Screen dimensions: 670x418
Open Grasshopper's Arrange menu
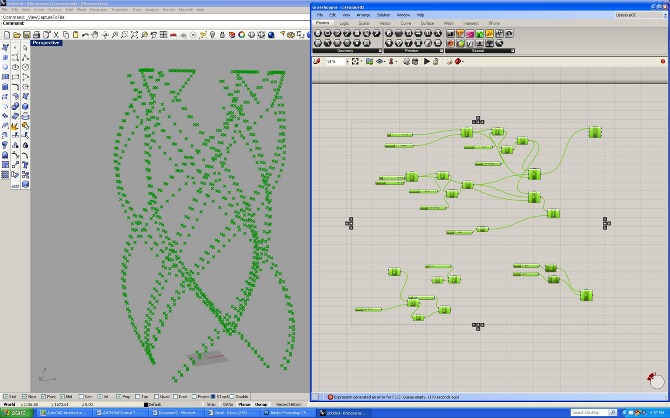tap(363, 15)
